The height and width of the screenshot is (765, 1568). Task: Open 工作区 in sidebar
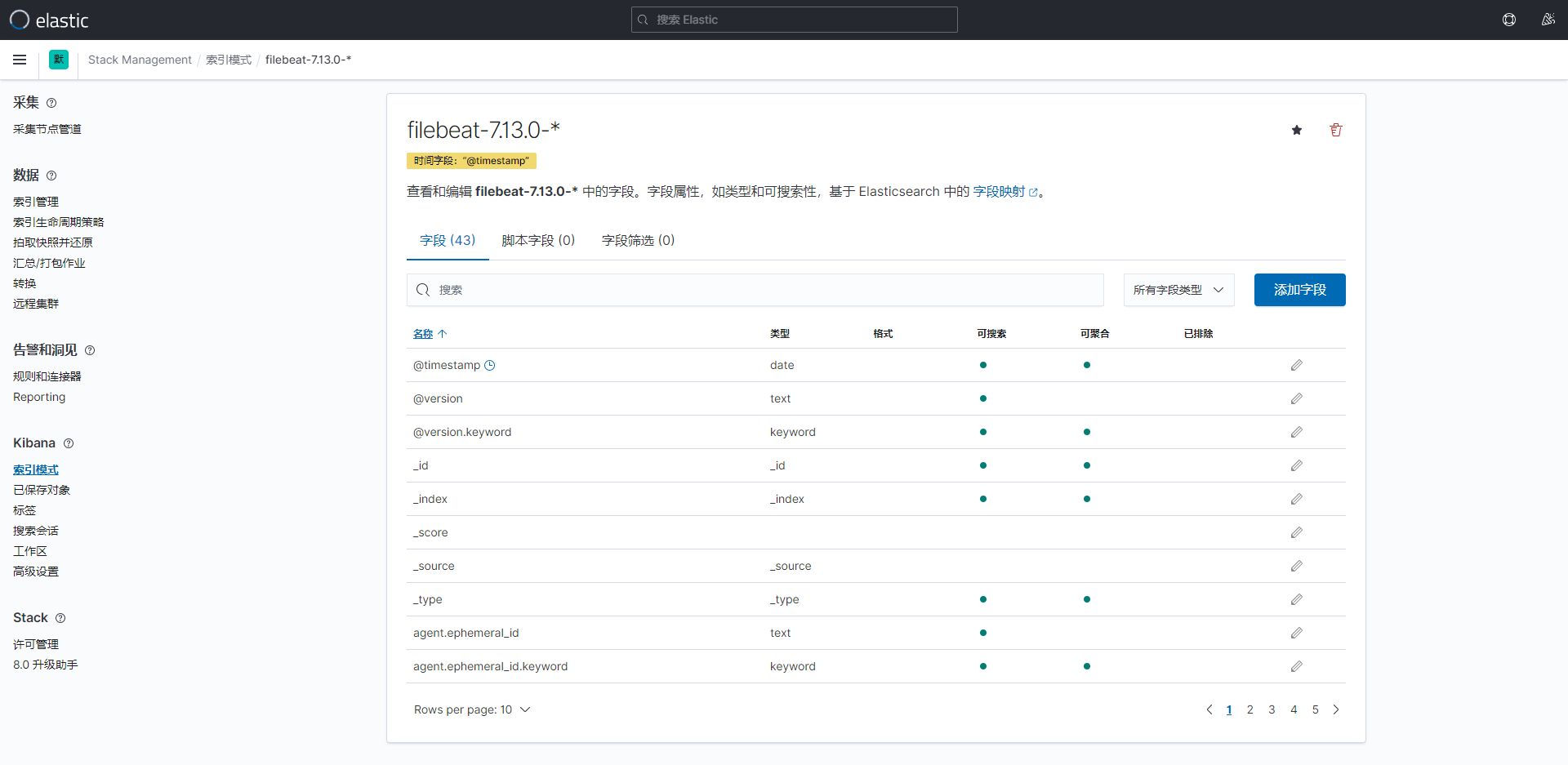click(30, 551)
